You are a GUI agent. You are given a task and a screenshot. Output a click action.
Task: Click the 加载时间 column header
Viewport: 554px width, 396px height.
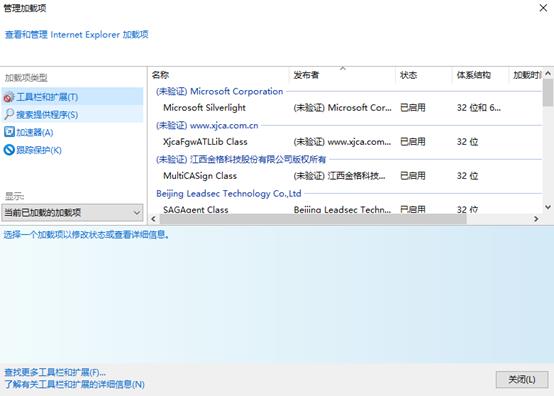pyautogui.click(x=526, y=75)
